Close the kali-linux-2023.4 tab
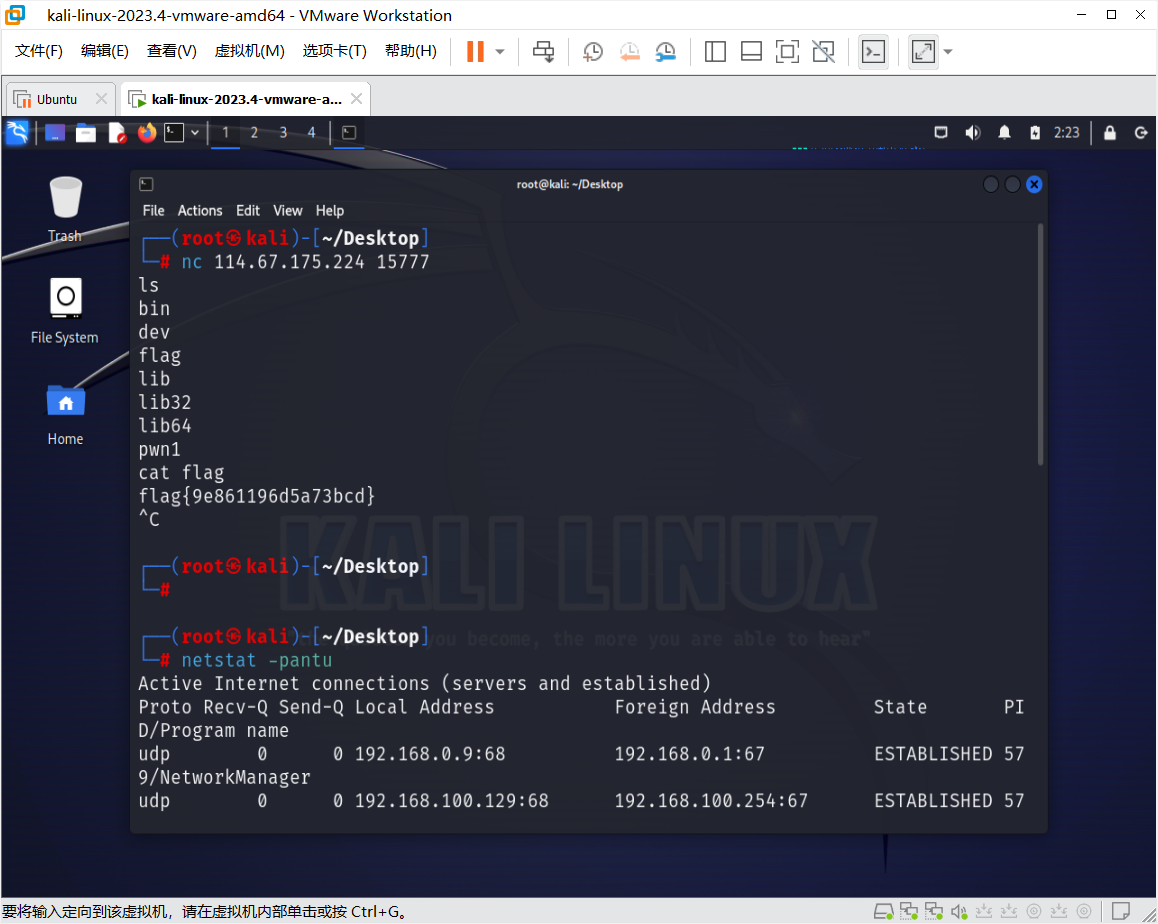Screen dimensions: 1158x924 coord(356,98)
